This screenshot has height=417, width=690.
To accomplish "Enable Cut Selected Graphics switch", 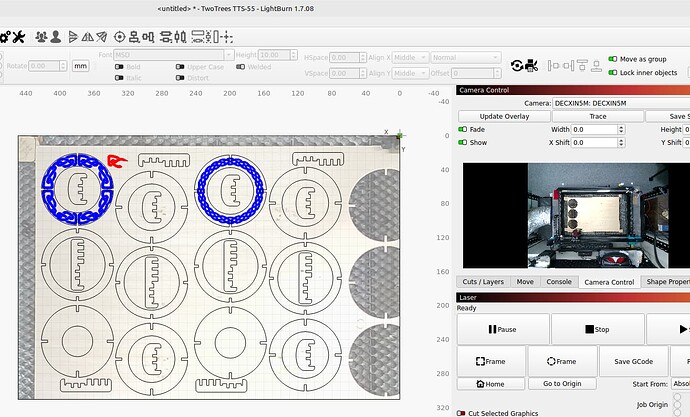I will pyautogui.click(x=461, y=413).
